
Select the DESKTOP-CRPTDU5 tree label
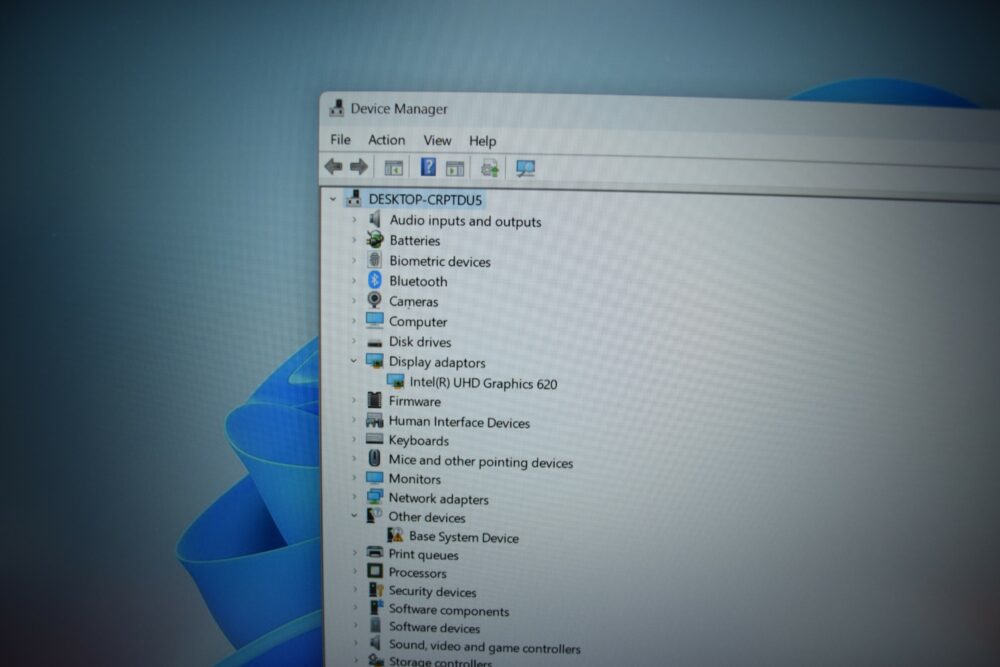pyautogui.click(x=425, y=200)
